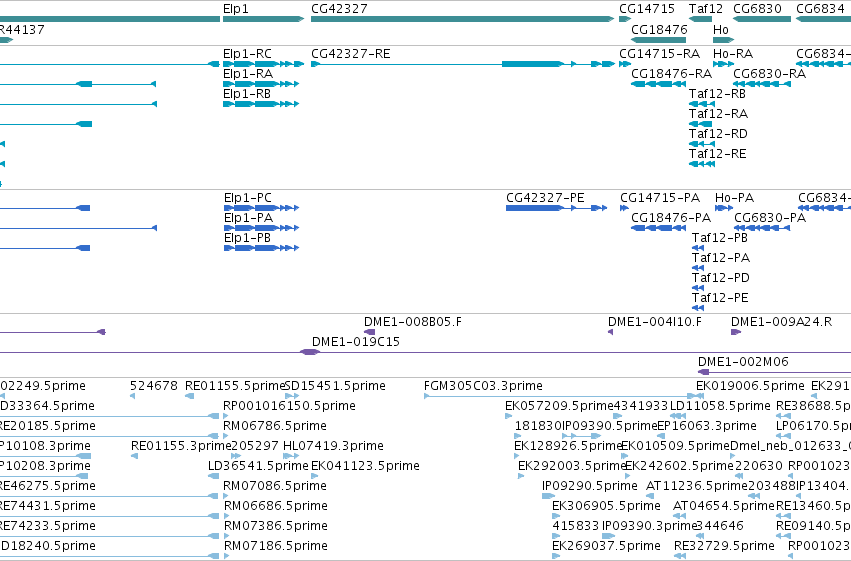Select EST RM07386.5prime
Image resolution: width=851 pixels, height=561 pixels.
226,537
